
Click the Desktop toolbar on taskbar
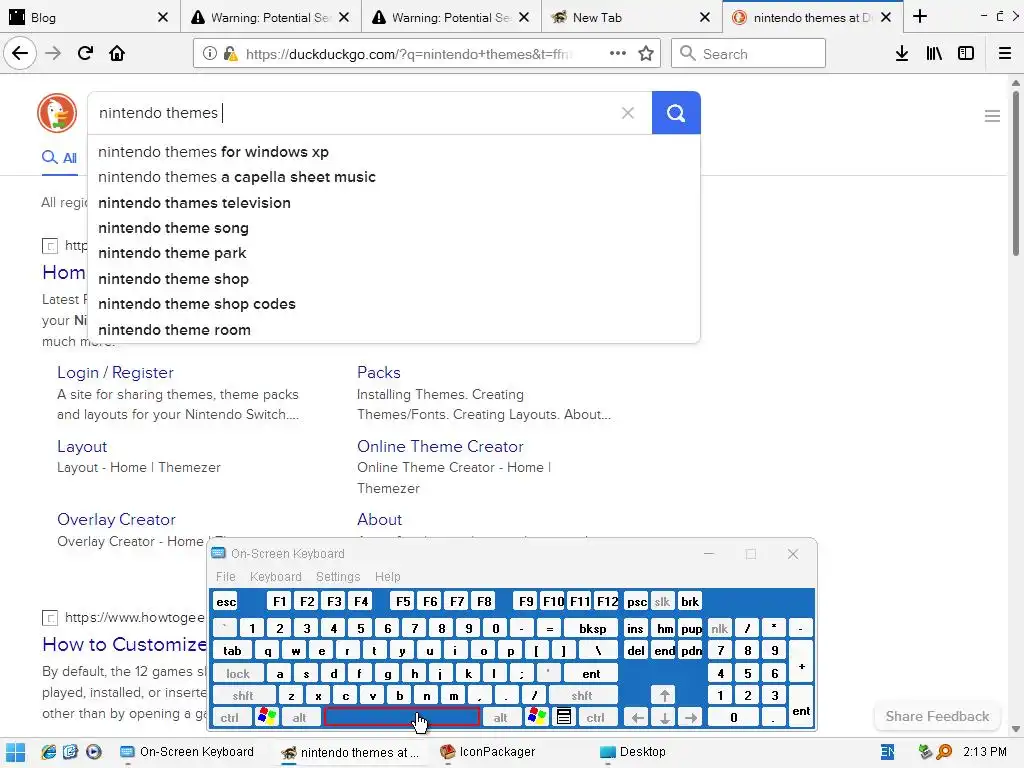[633, 752]
